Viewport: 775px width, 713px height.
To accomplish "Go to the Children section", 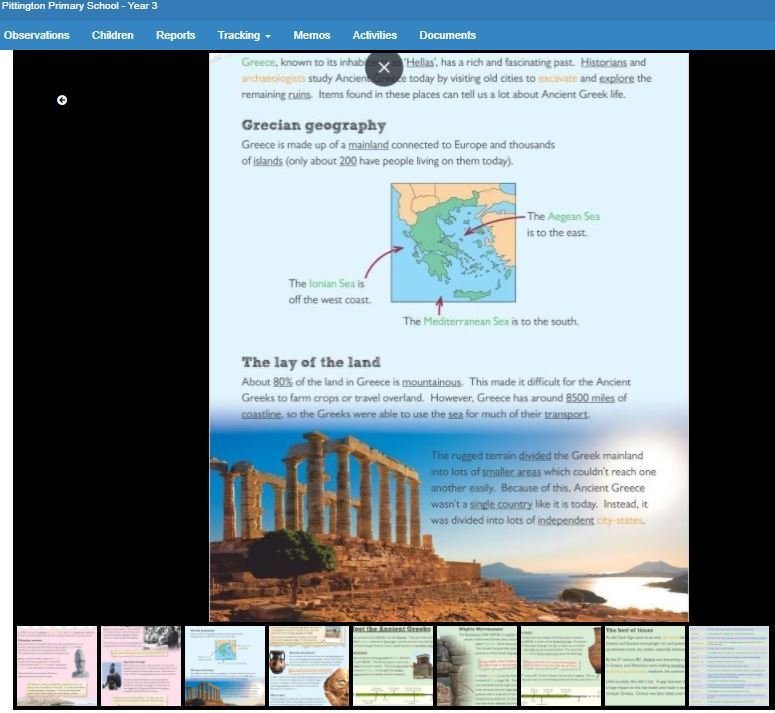I will (113, 35).
